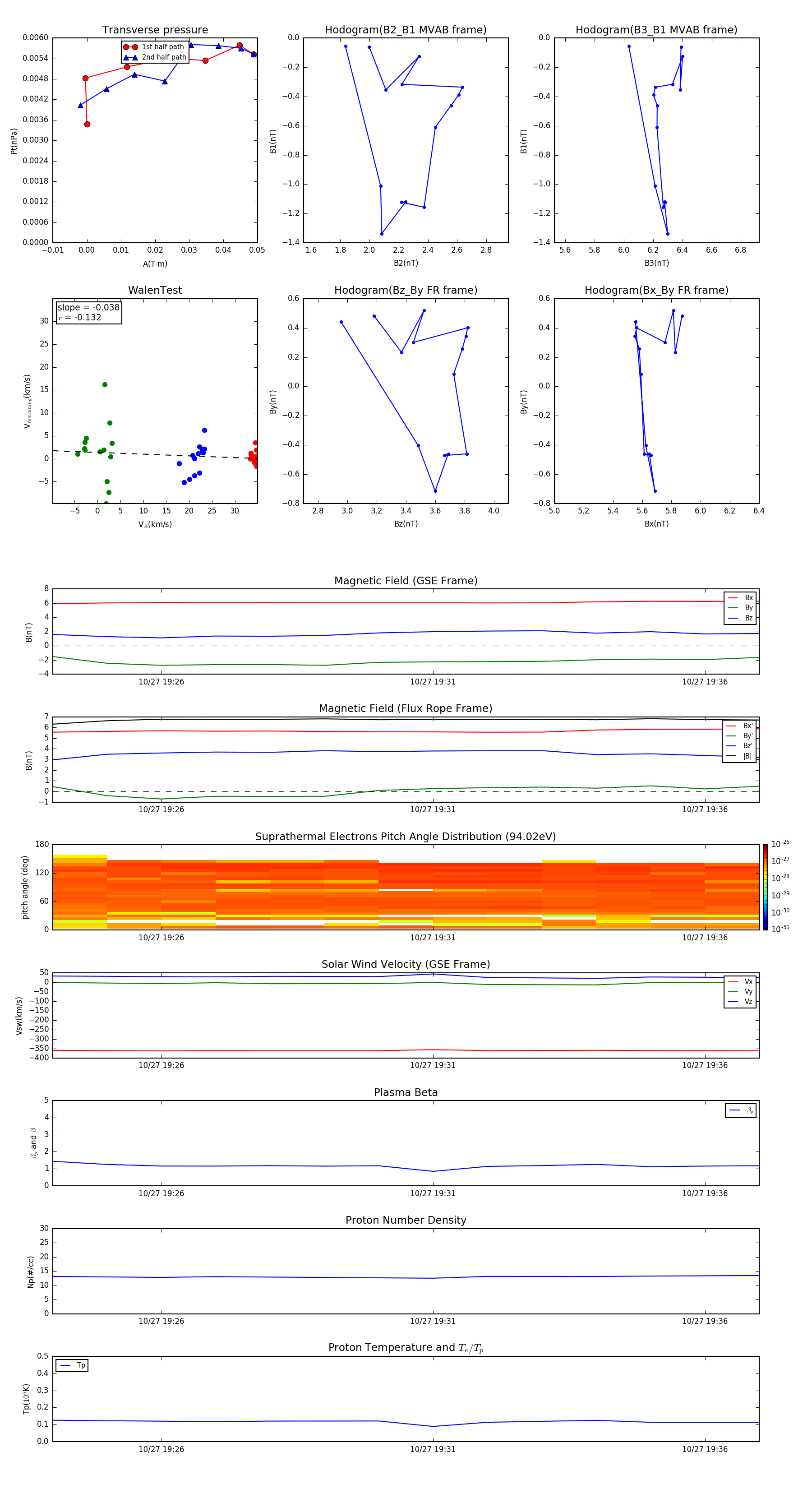Click the Vz legend entry in solar wind plot
Viewport: 812px width, 1489px height.
point(740,1001)
